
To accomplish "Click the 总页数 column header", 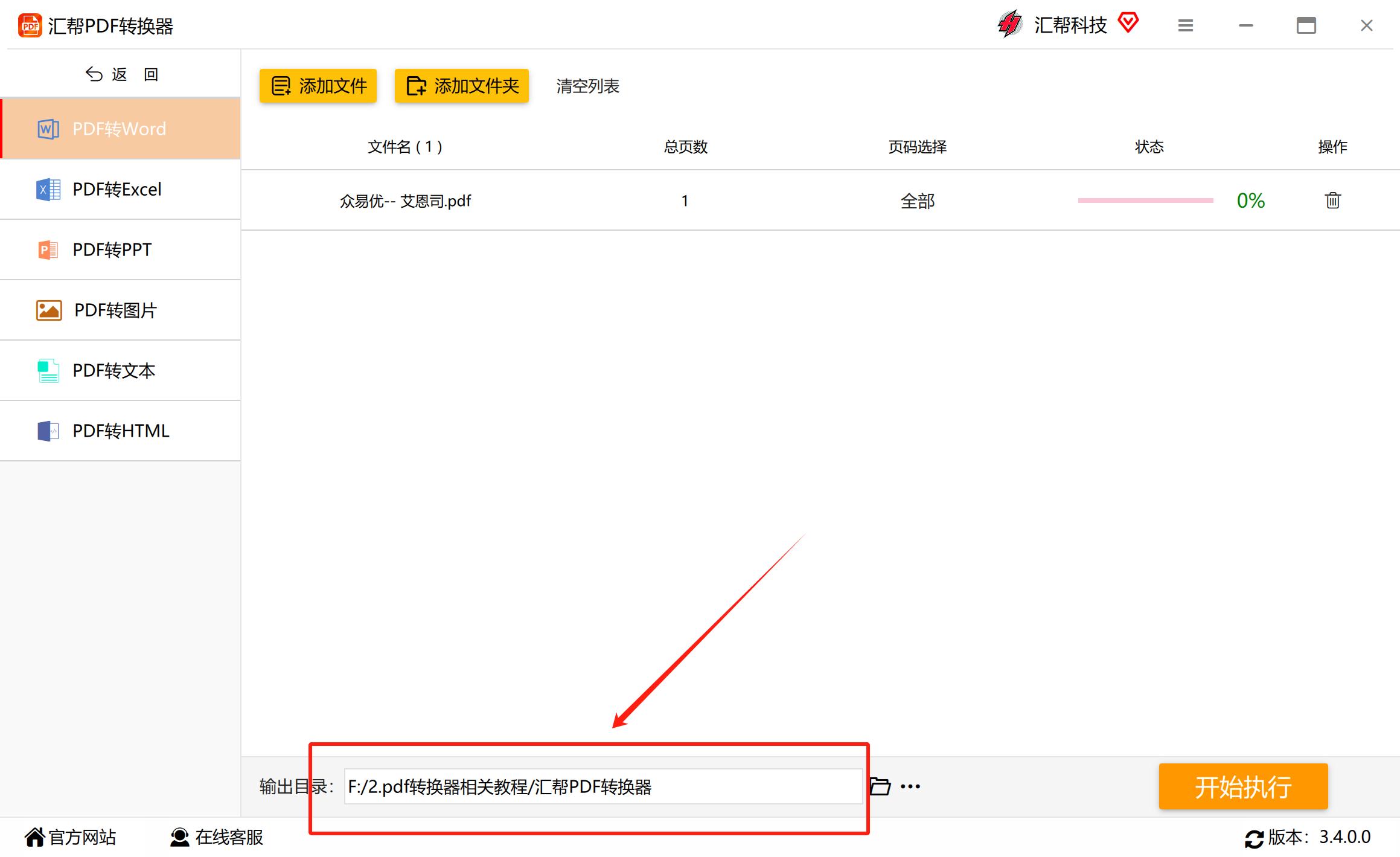I will [685, 147].
